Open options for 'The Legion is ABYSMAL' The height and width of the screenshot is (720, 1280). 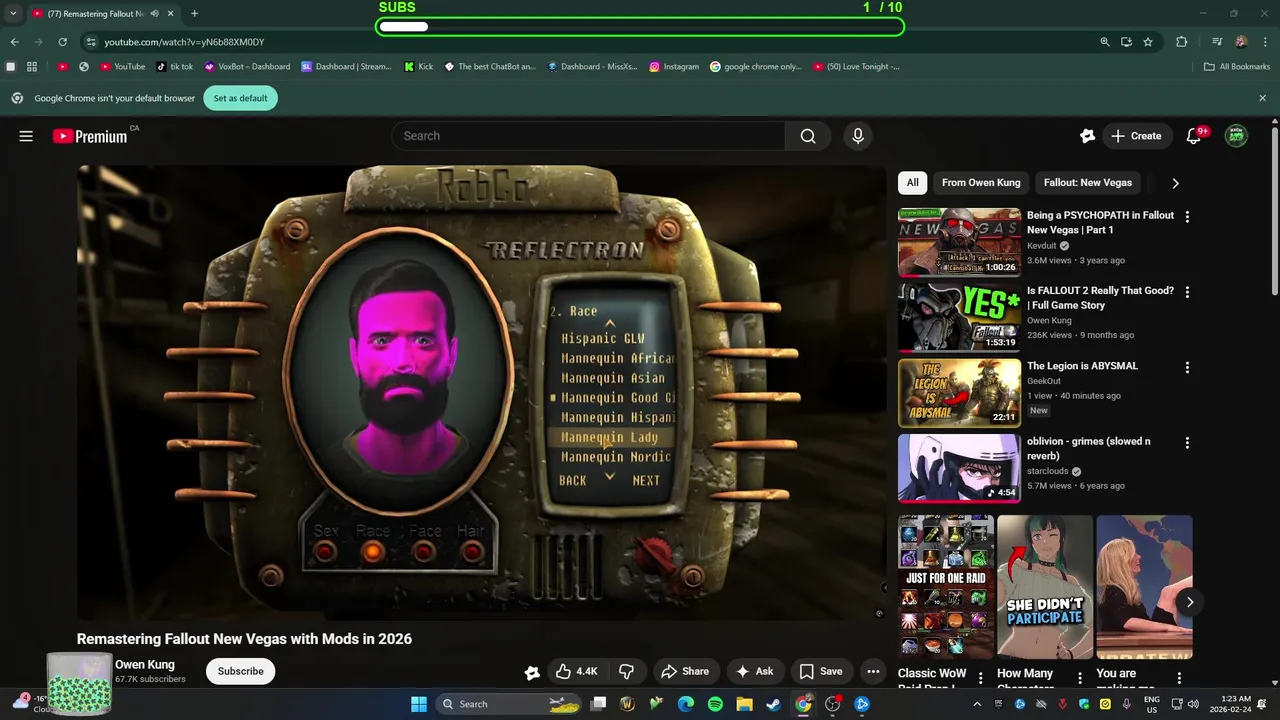tap(1187, 367)
